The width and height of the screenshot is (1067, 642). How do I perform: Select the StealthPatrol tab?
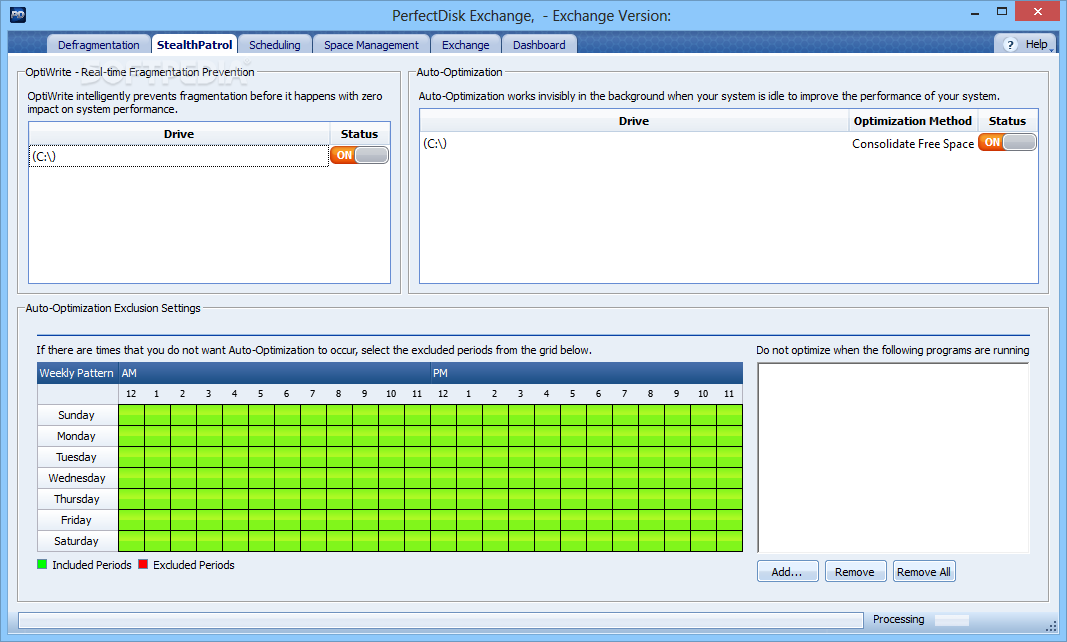tap(195, 44)
